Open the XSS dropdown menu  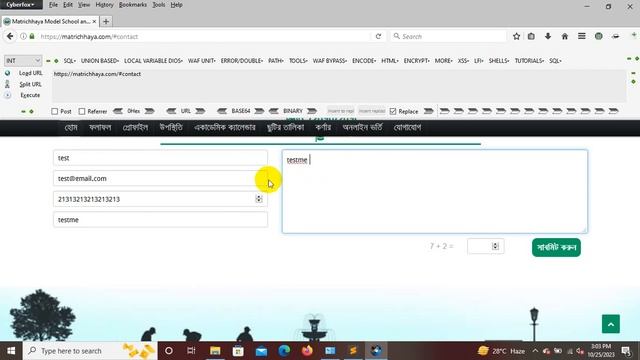coord(463,60)
